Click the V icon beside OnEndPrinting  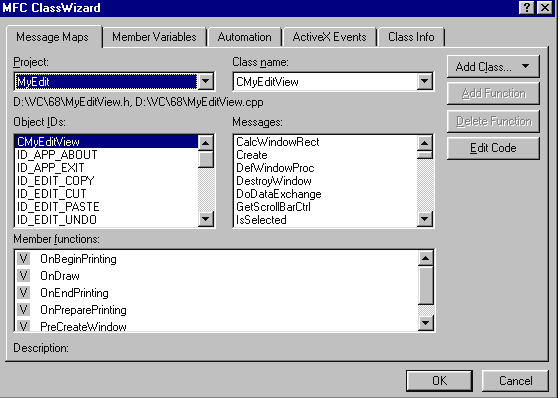click(24, 293)
